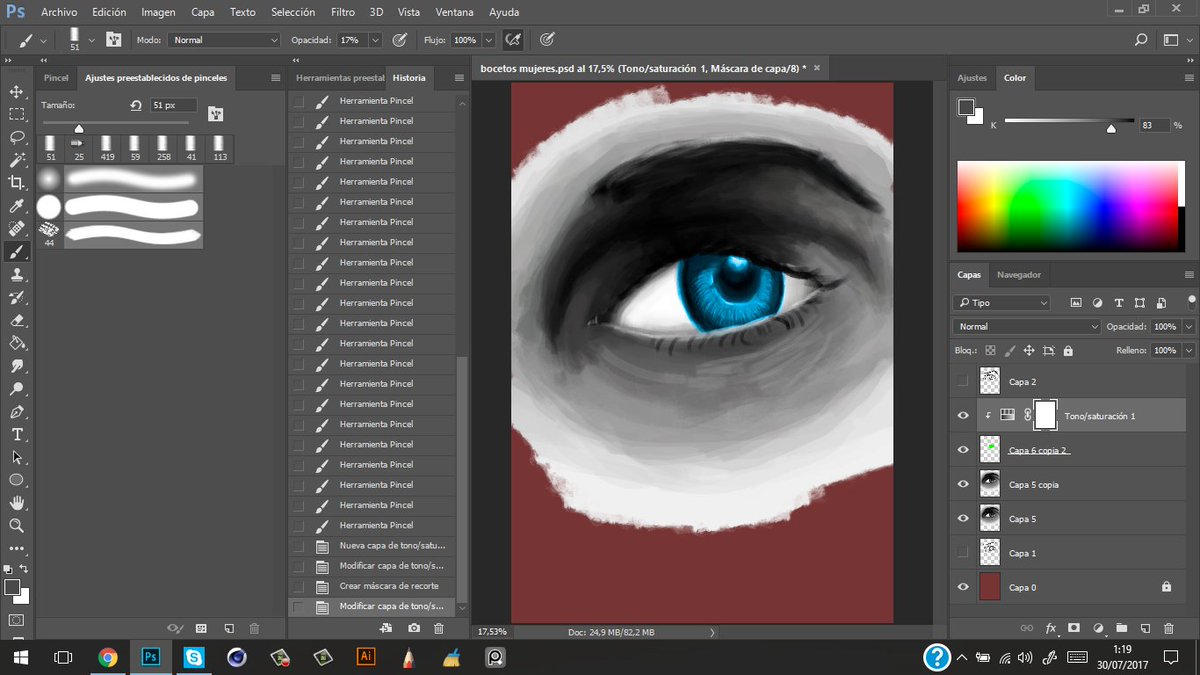Open the brush Opacidad 17% dropdown arrow
Viewport: 1200px width, 675px height.
(x=375, y=40)
